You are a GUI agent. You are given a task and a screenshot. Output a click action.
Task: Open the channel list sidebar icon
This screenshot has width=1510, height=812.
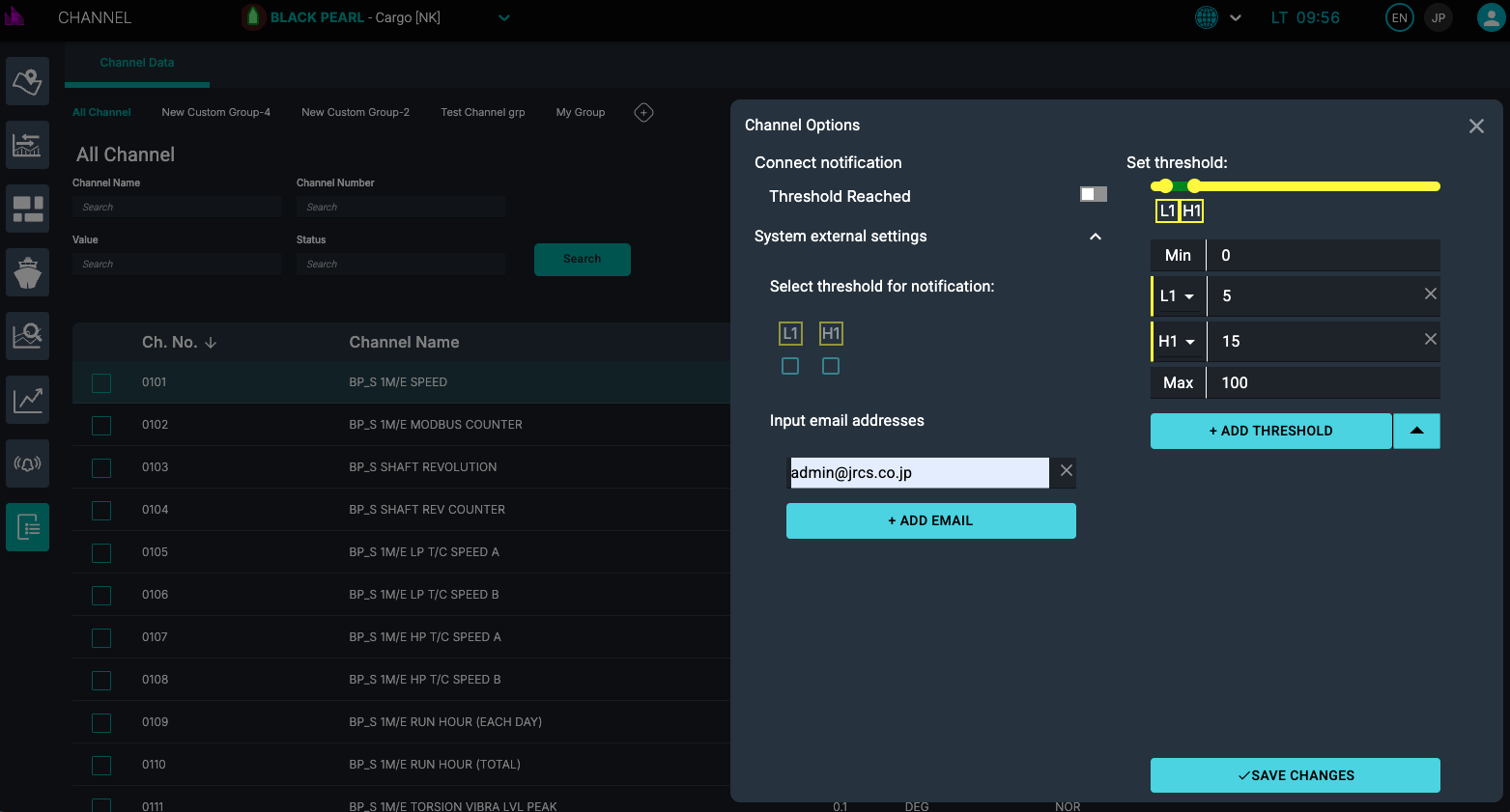(27, 527)
